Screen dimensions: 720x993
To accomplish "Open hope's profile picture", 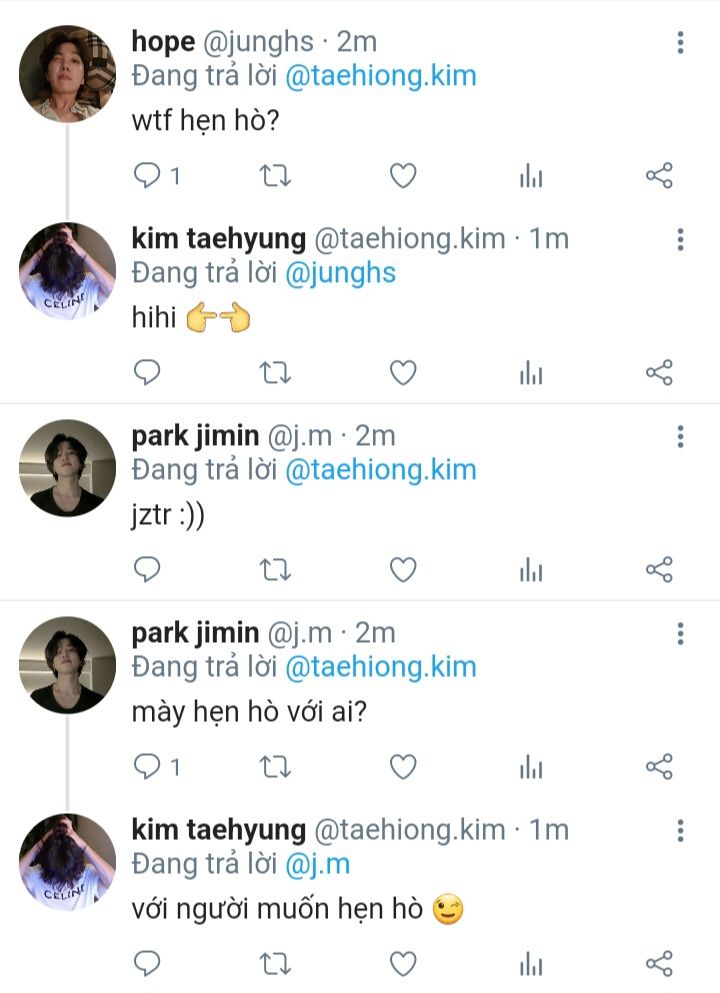I will (68, 74).
